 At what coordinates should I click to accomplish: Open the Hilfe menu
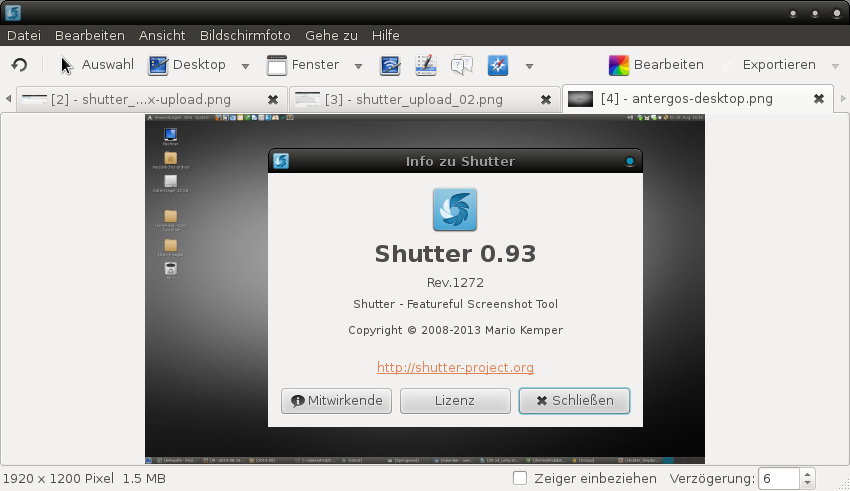(x=385, y=35)
